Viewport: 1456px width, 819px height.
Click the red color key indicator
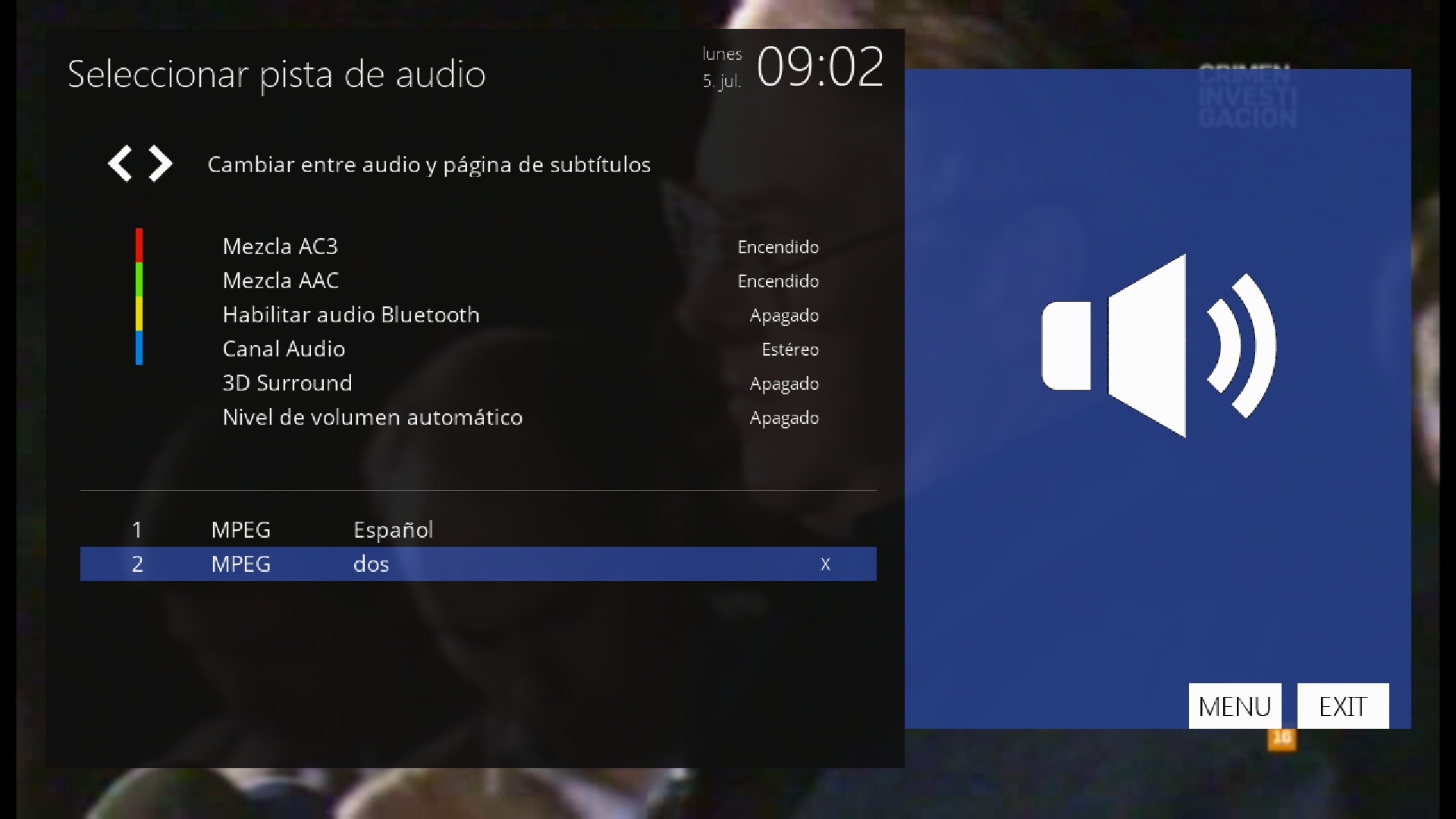pos(139,245)
